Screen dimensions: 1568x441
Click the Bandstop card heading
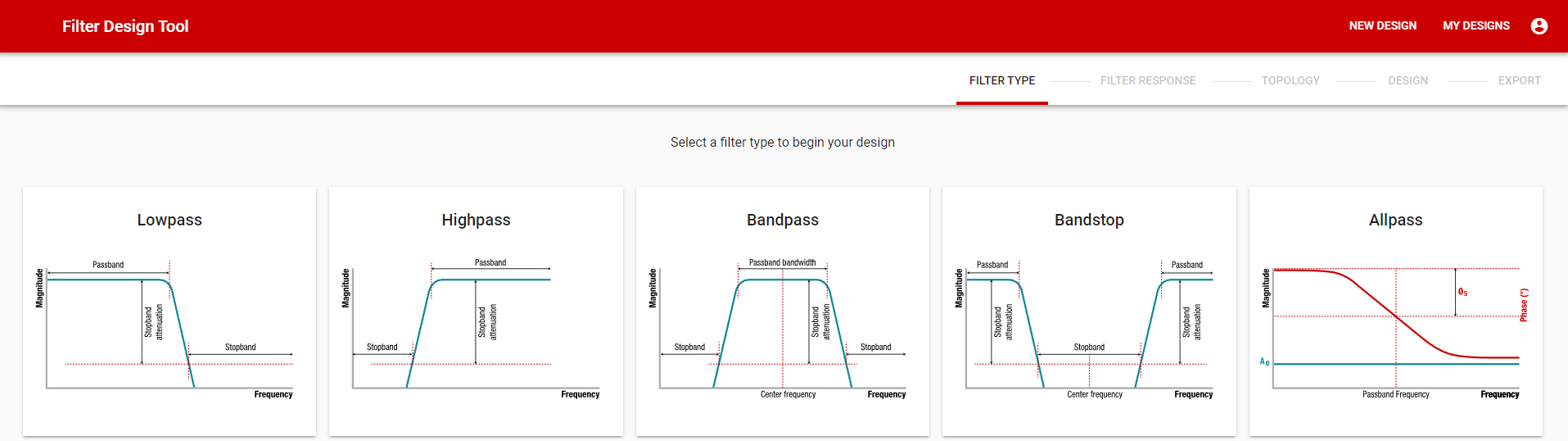(x=1089, y=220)
